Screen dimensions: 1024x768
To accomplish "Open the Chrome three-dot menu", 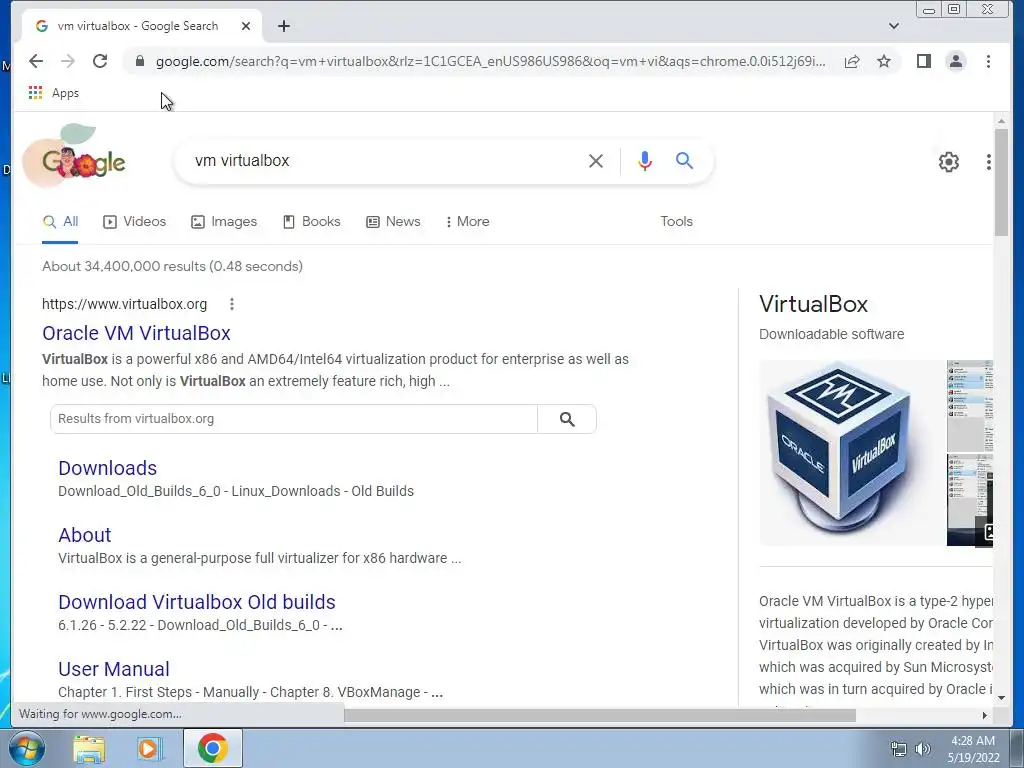I will [x=988, y=61].
